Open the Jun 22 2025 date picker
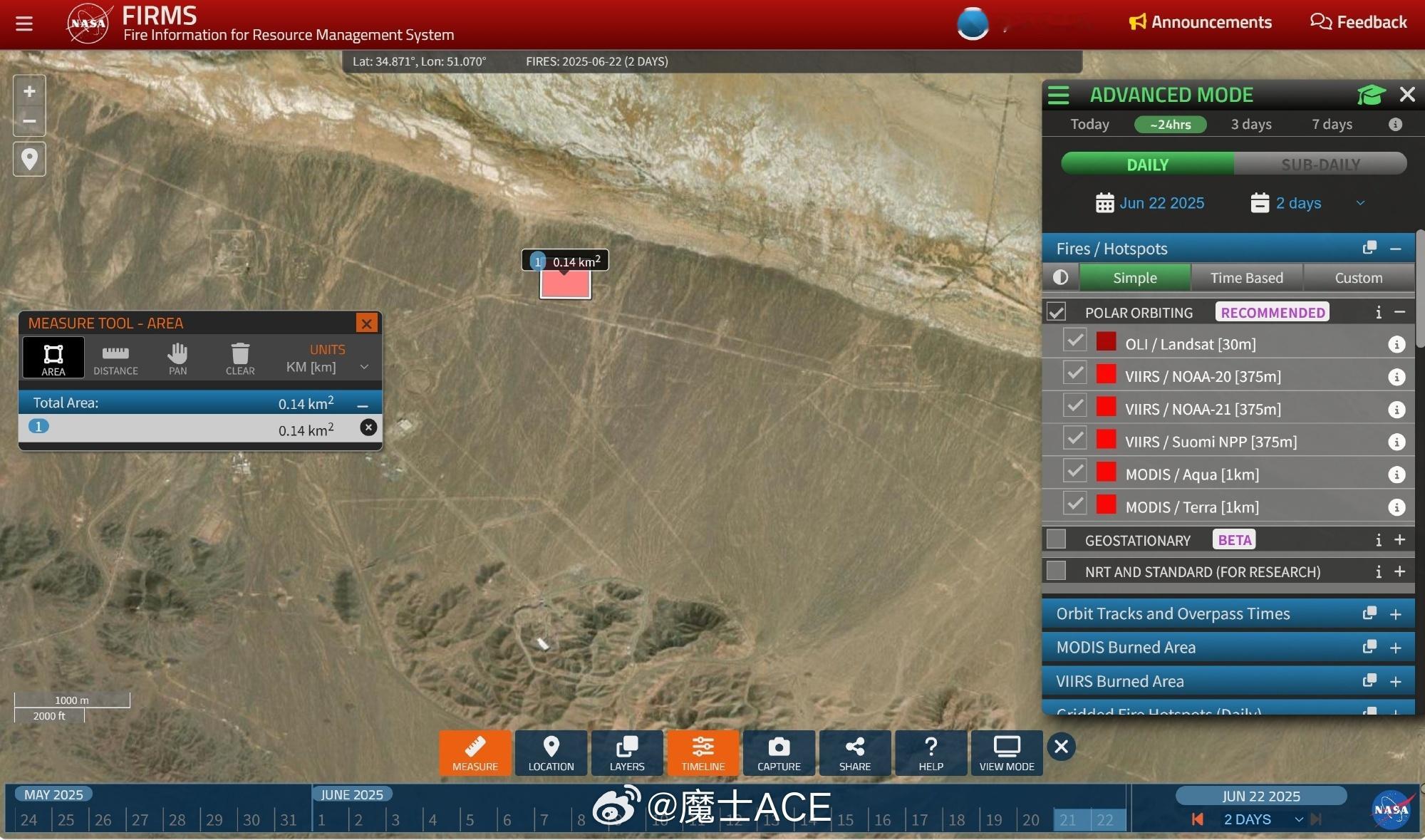The height and width of the screenshot is (840, 1425). tap(1150, 203)
